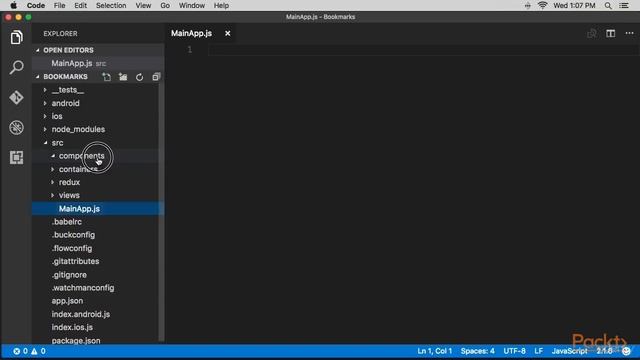The height and width of the screenshot is (360, 640).
Task: Place cursor on editor line 1
Action: pos(424,50)
